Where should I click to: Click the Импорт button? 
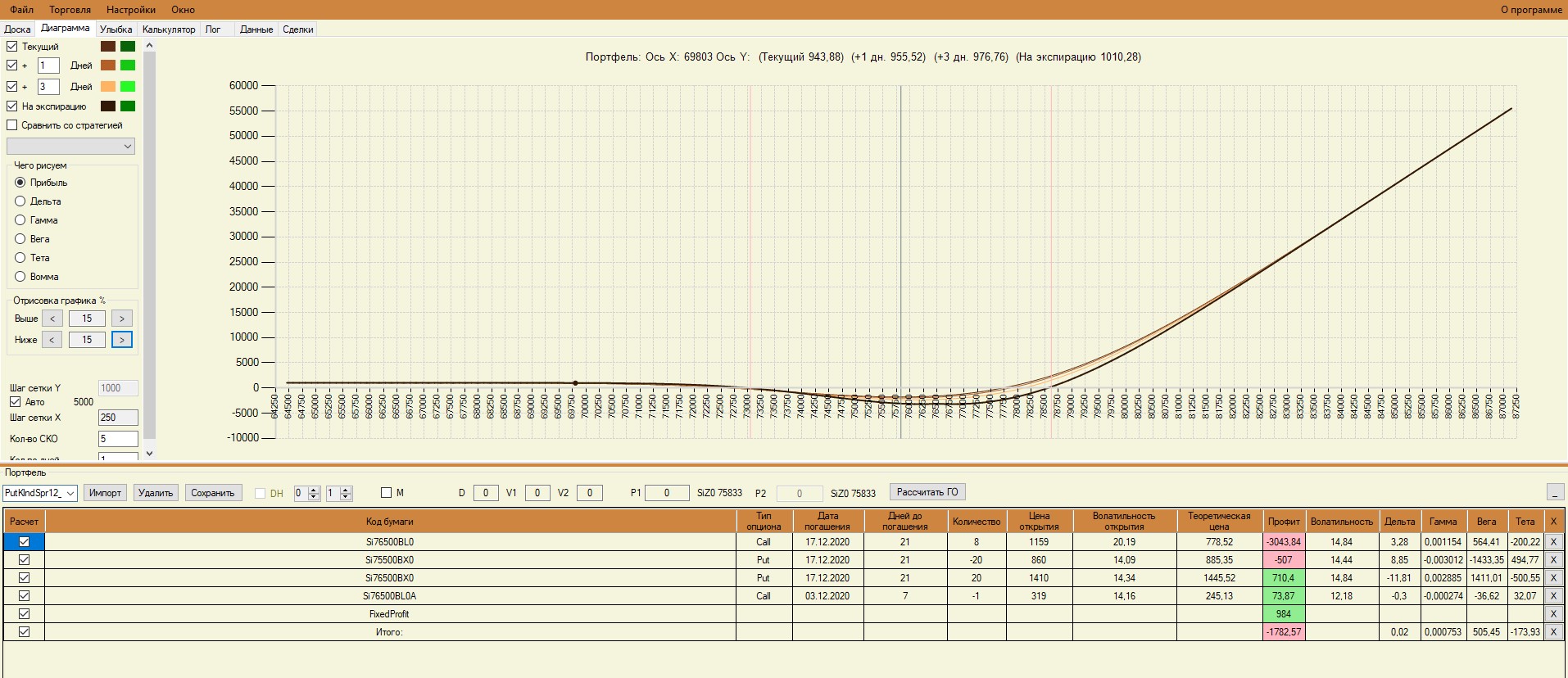[105, 493]
